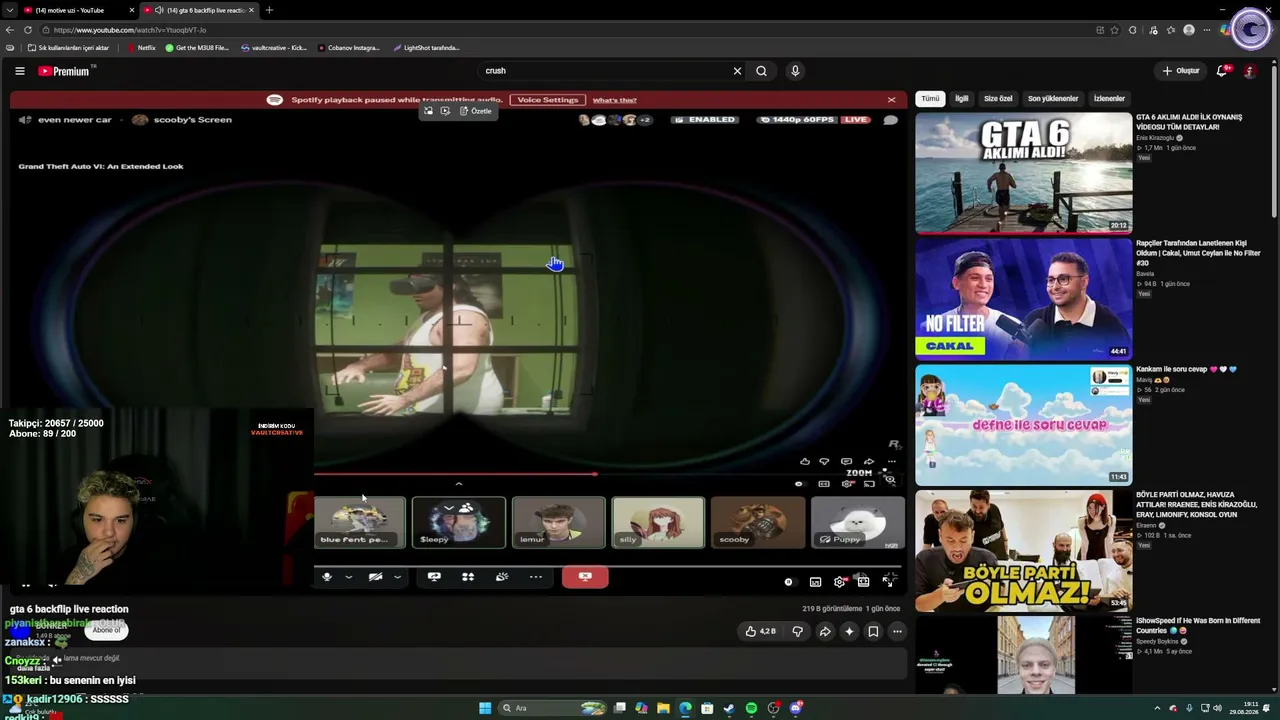Open the defne ile soru cevap thumbnail
Image resolution: width=1280 pixels, height=720 pixels.
pos(1024,425)
